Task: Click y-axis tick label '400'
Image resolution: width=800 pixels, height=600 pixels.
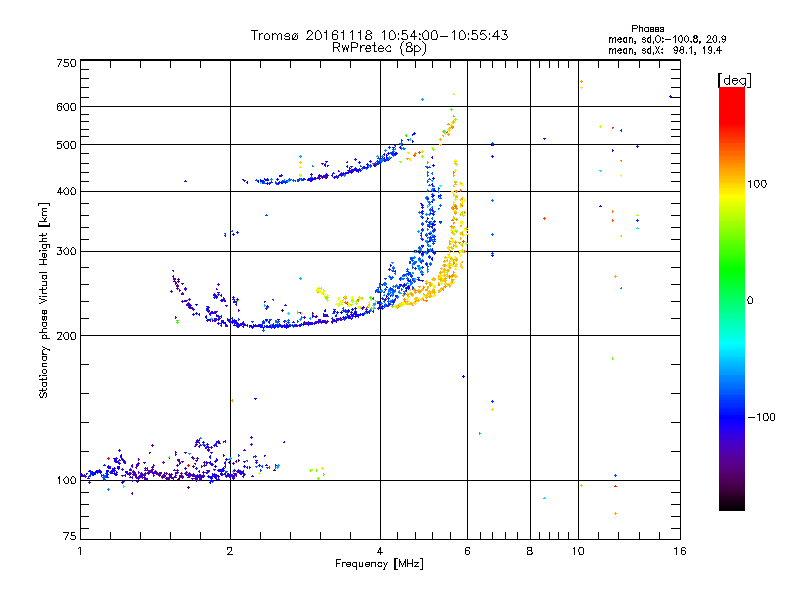Action: 67,192
